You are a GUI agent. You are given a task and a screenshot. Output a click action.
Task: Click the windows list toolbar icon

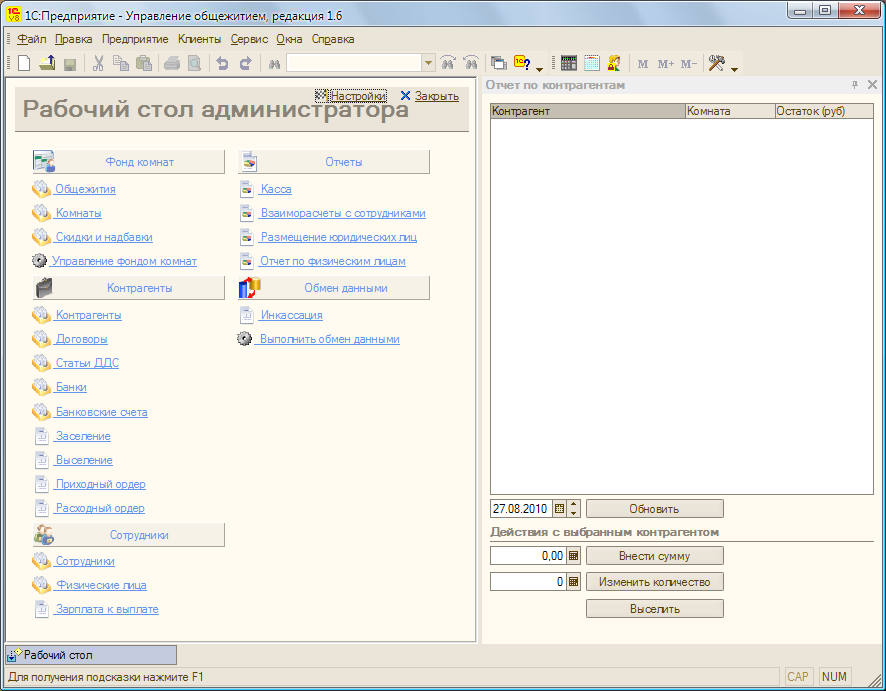click(x=498, y=63)
